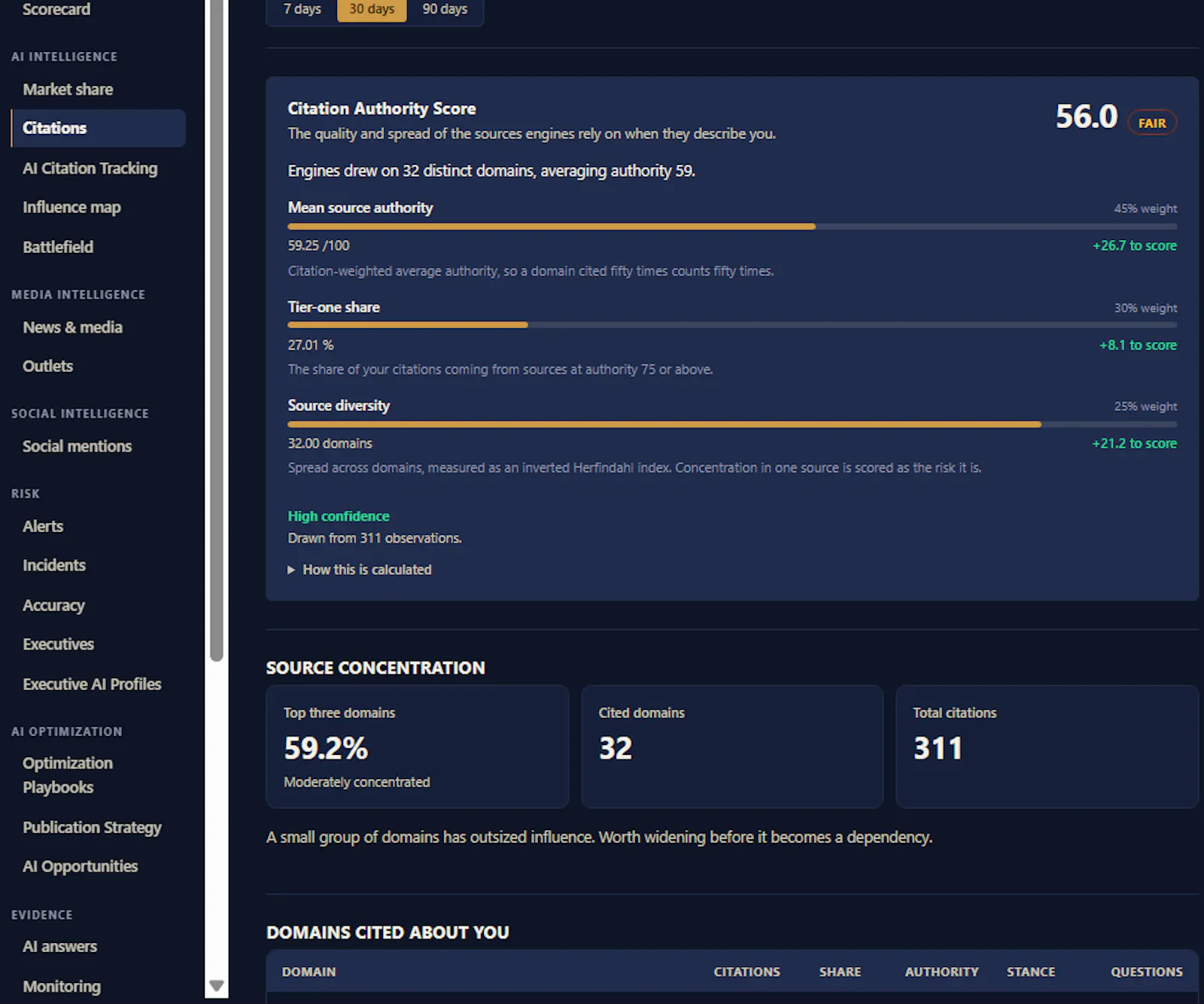
Task: Open Publication Strategy page
Action: click(x=92, y=828)
